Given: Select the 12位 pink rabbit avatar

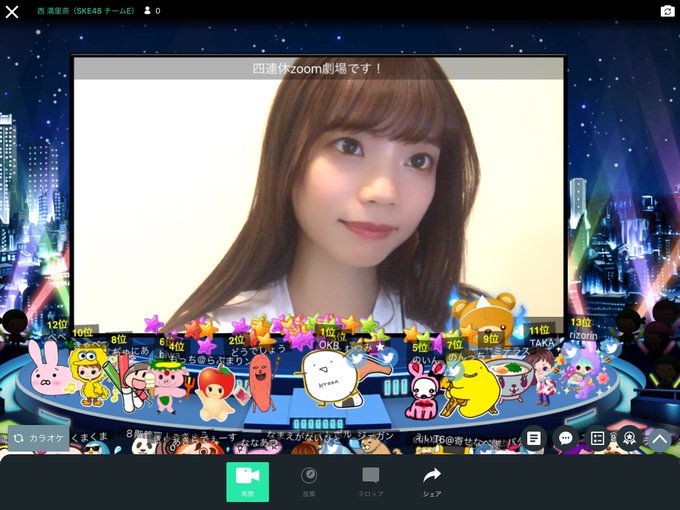Looking at the screenshot, I should point(49,369).
